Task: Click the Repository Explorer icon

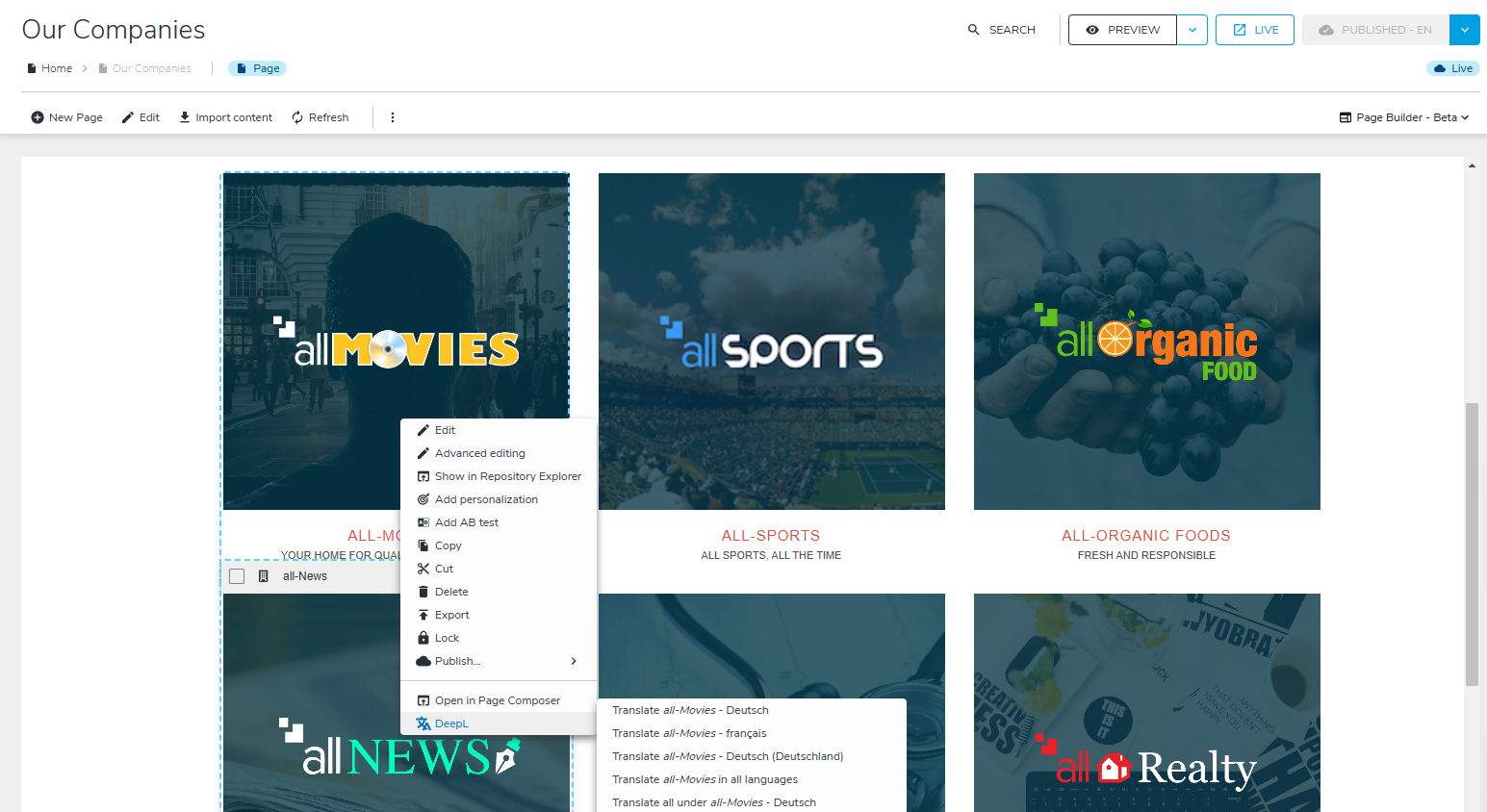Action: click(x=423, y=476)
